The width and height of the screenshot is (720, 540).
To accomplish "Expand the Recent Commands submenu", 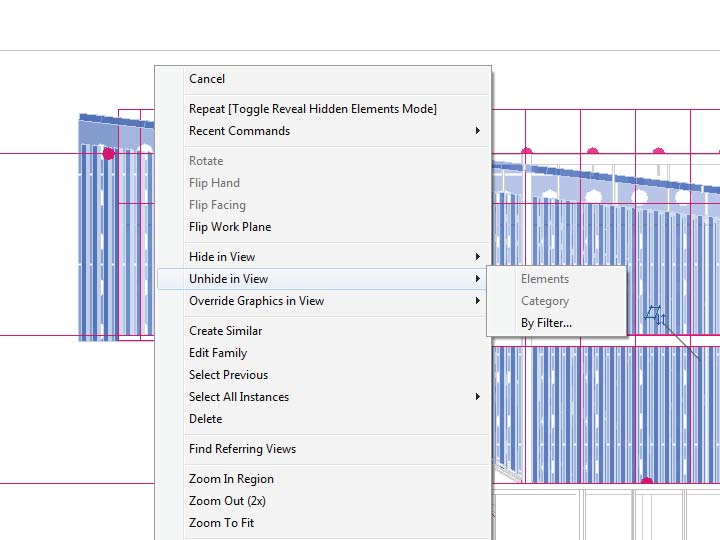I will [239, 131].
